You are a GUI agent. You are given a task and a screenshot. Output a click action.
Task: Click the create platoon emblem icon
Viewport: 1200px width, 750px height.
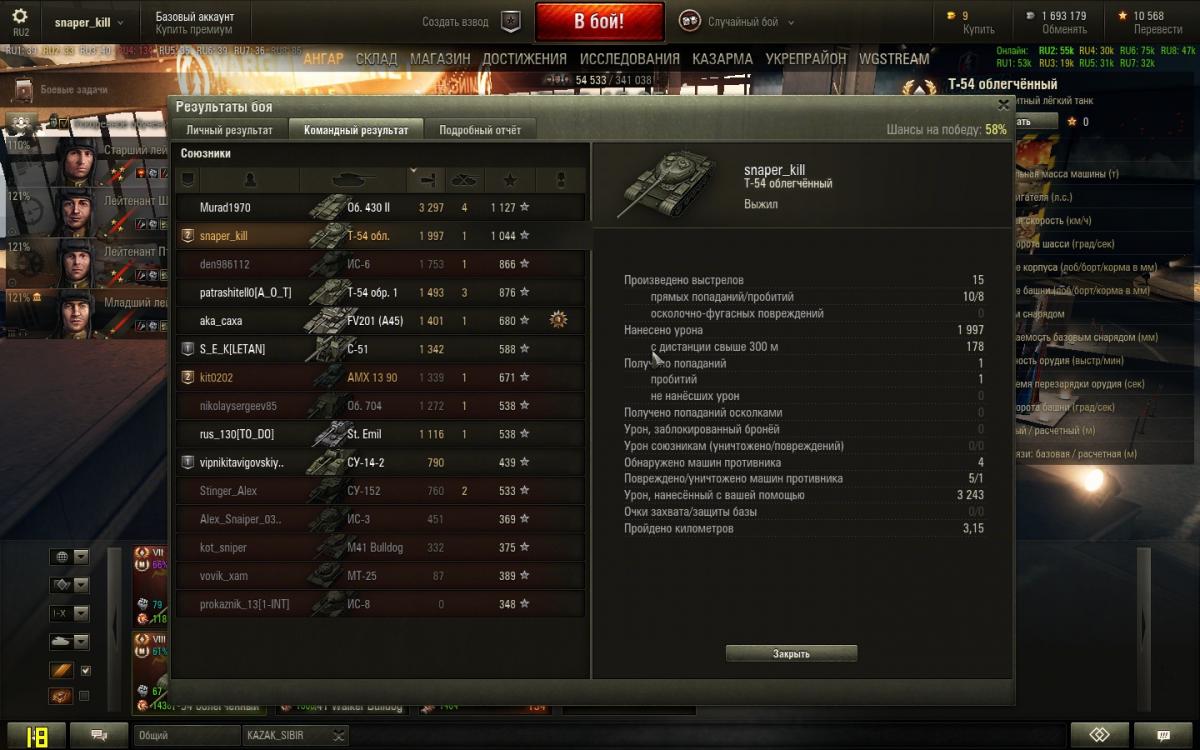(x=511, y=21)
